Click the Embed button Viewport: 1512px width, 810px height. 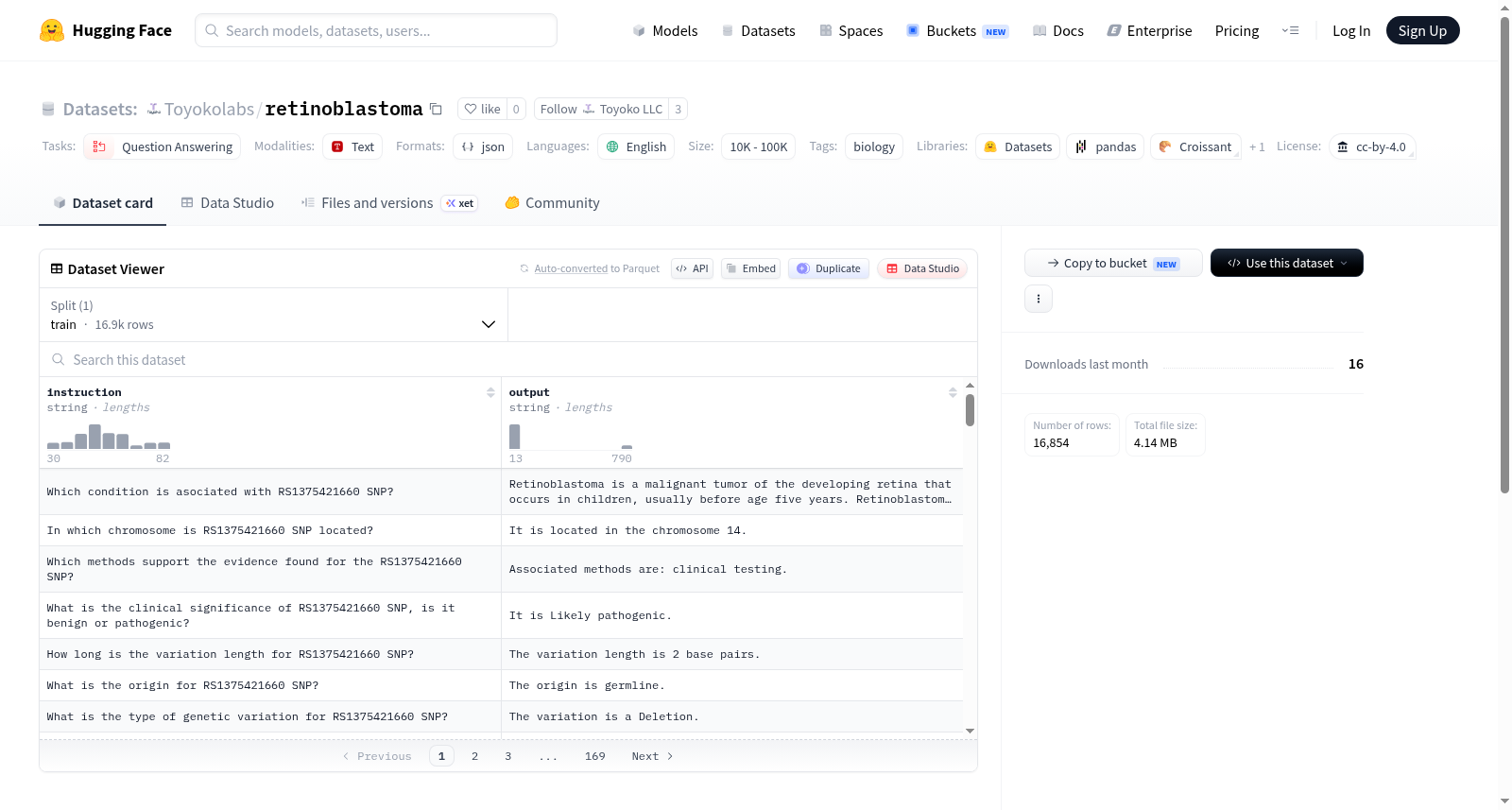750,268
